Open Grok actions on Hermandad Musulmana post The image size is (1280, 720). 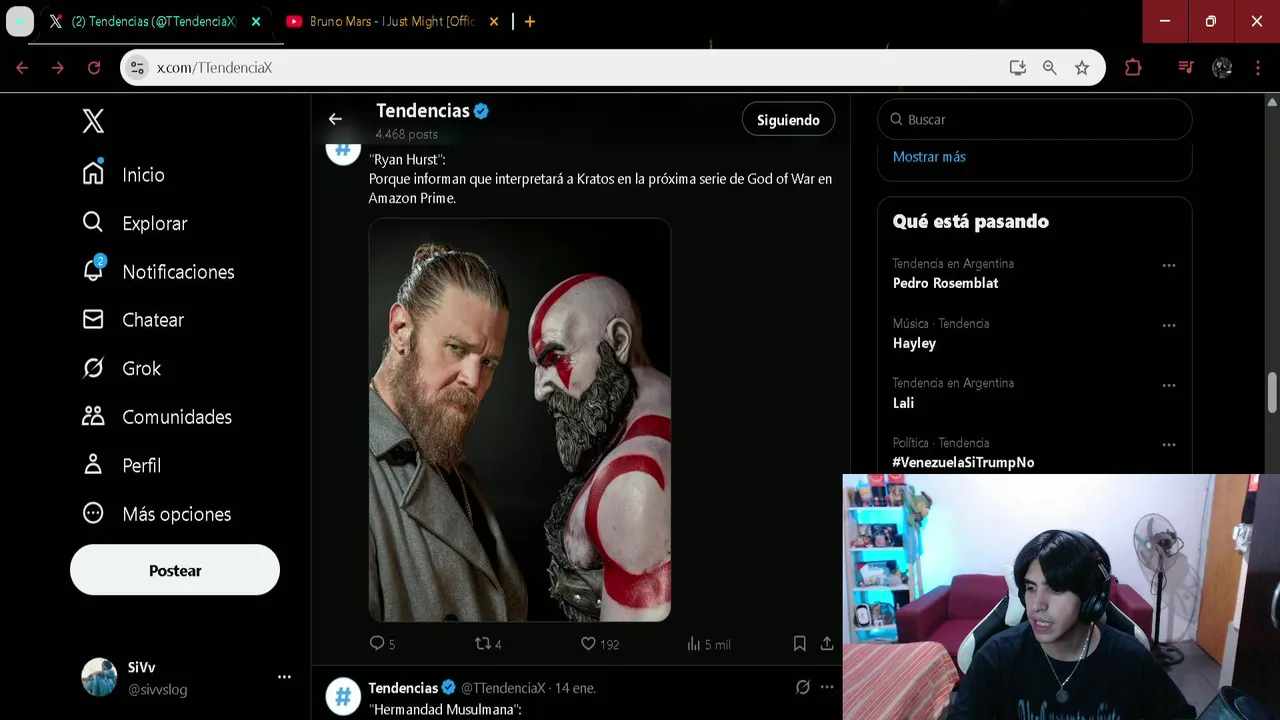(802, 687)
